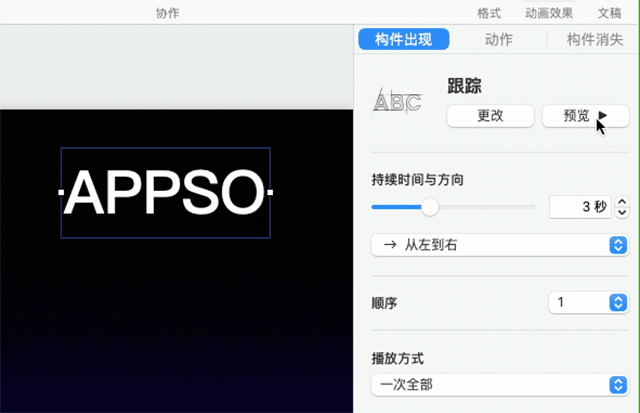
Task: Click the 更改 change effect button
Action: click(490, 116)
